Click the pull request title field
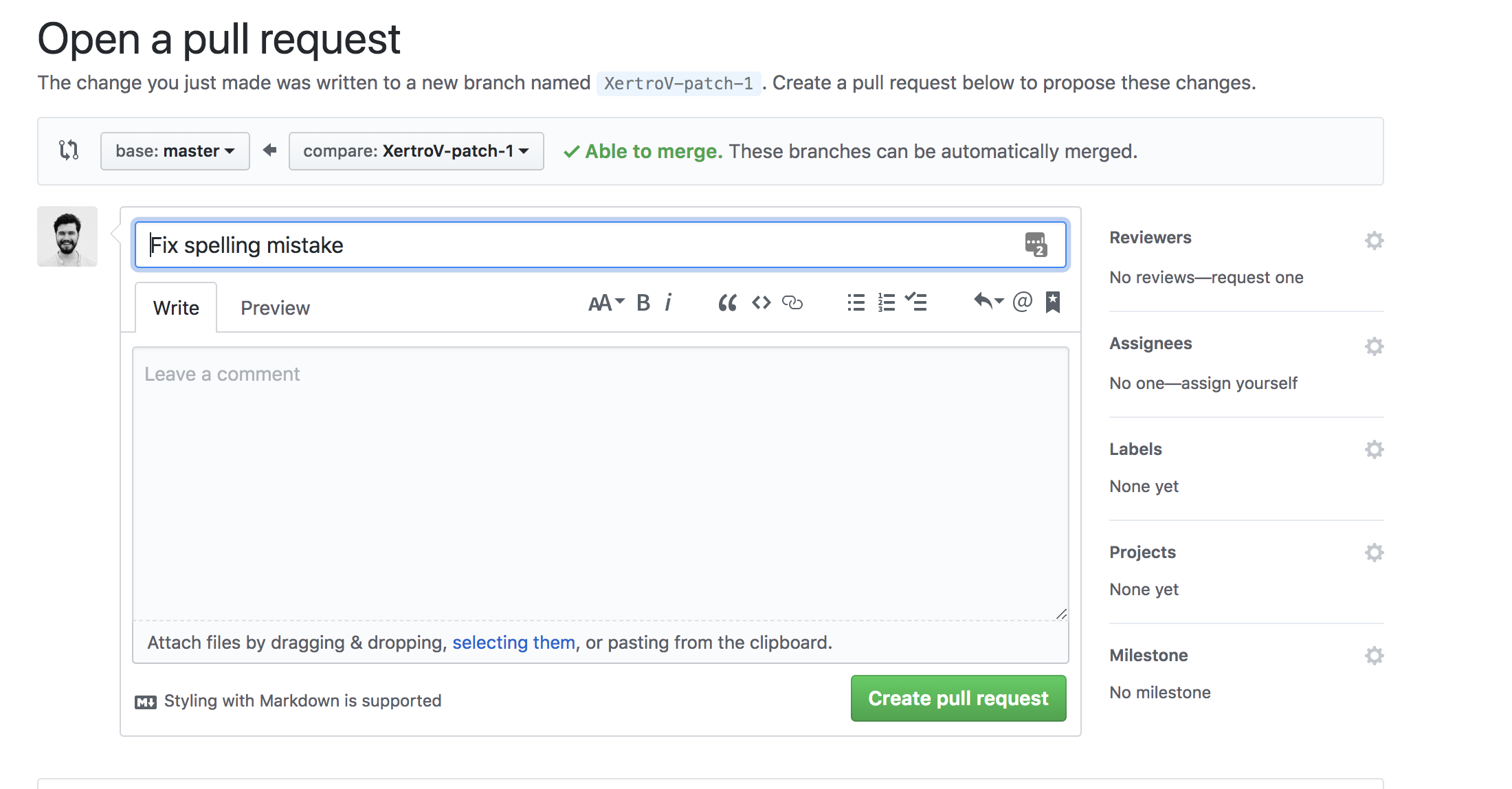 click(601, 245)
